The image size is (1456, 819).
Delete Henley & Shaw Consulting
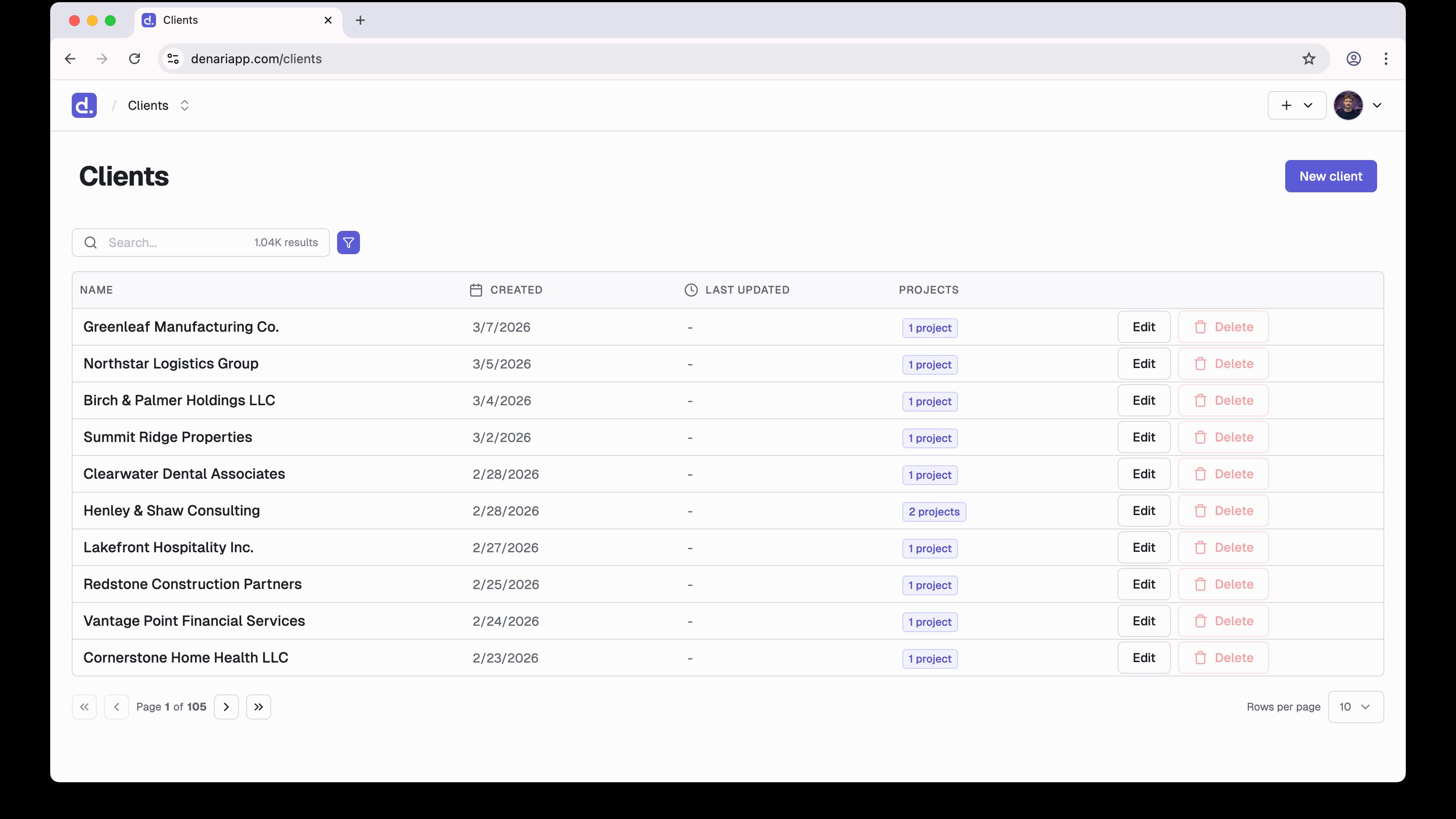click(x=1223, y=511)
